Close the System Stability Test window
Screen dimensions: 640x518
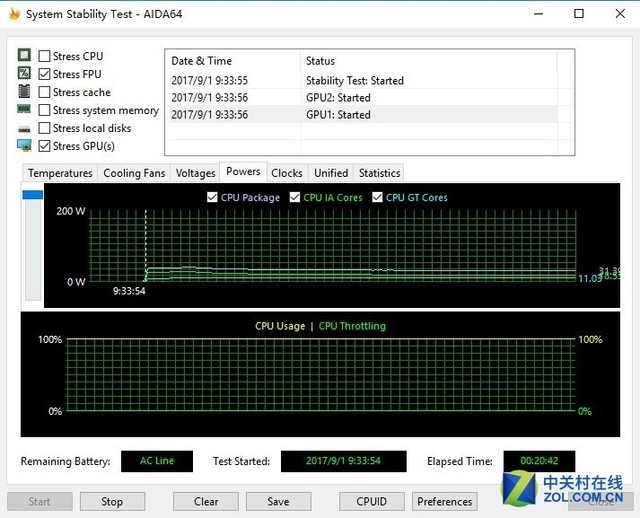(x=620, y=14)
